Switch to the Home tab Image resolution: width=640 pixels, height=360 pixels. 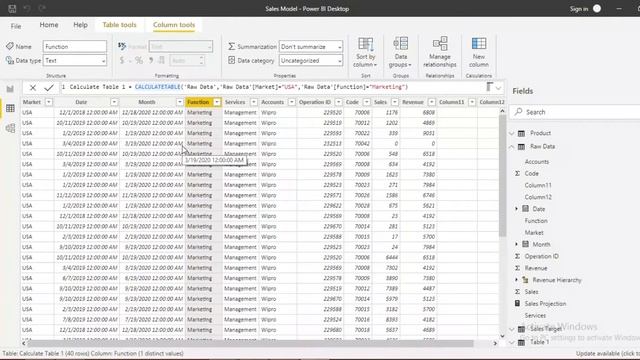tap(49, 25)
